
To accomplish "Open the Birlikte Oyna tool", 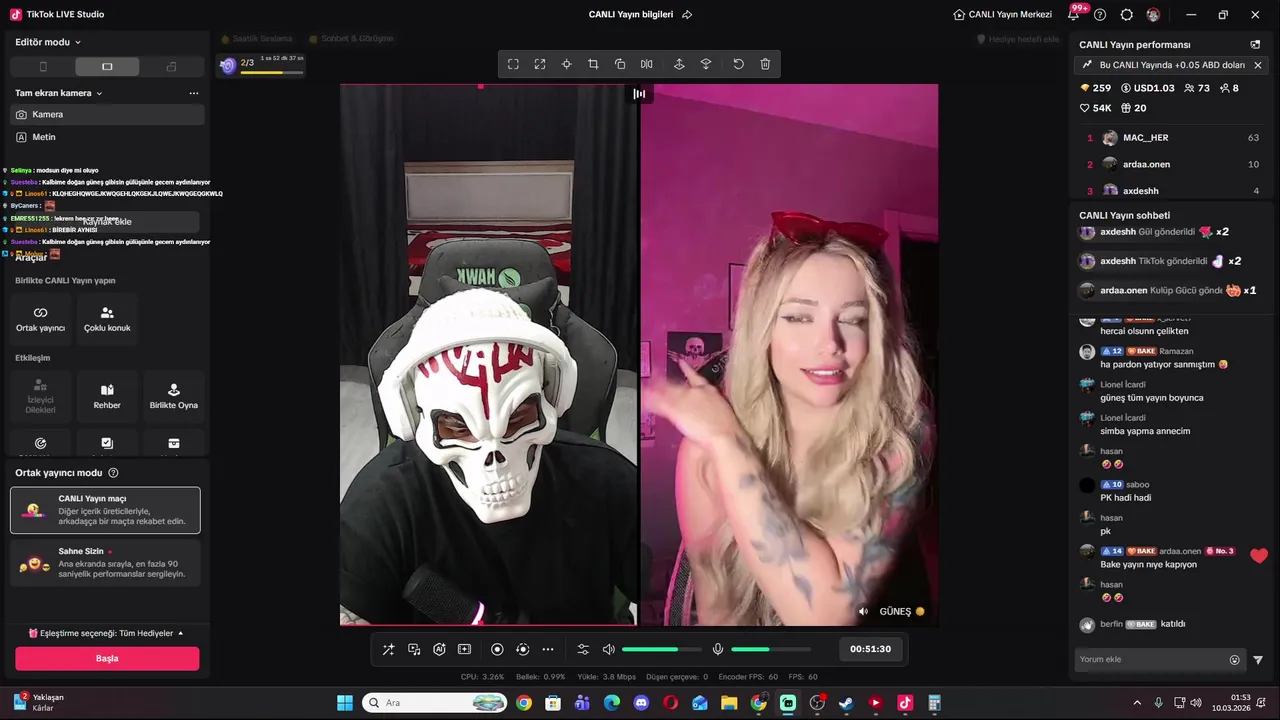I will coord(174,396).
